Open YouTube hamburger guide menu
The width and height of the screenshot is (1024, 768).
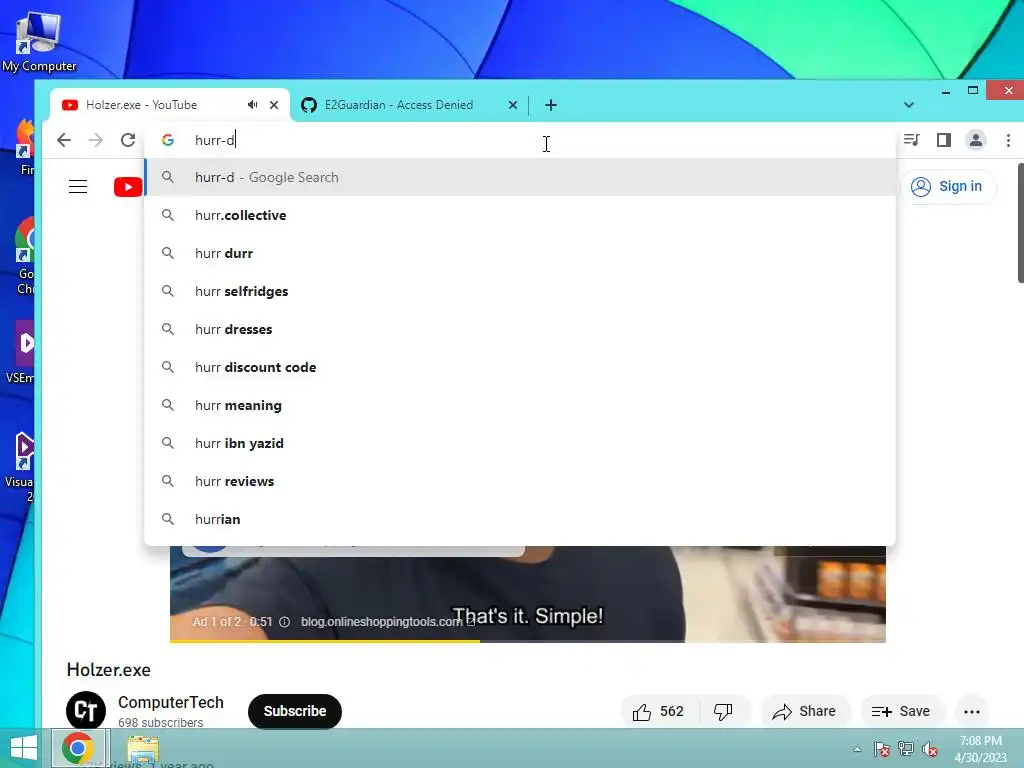coord(78,187)
